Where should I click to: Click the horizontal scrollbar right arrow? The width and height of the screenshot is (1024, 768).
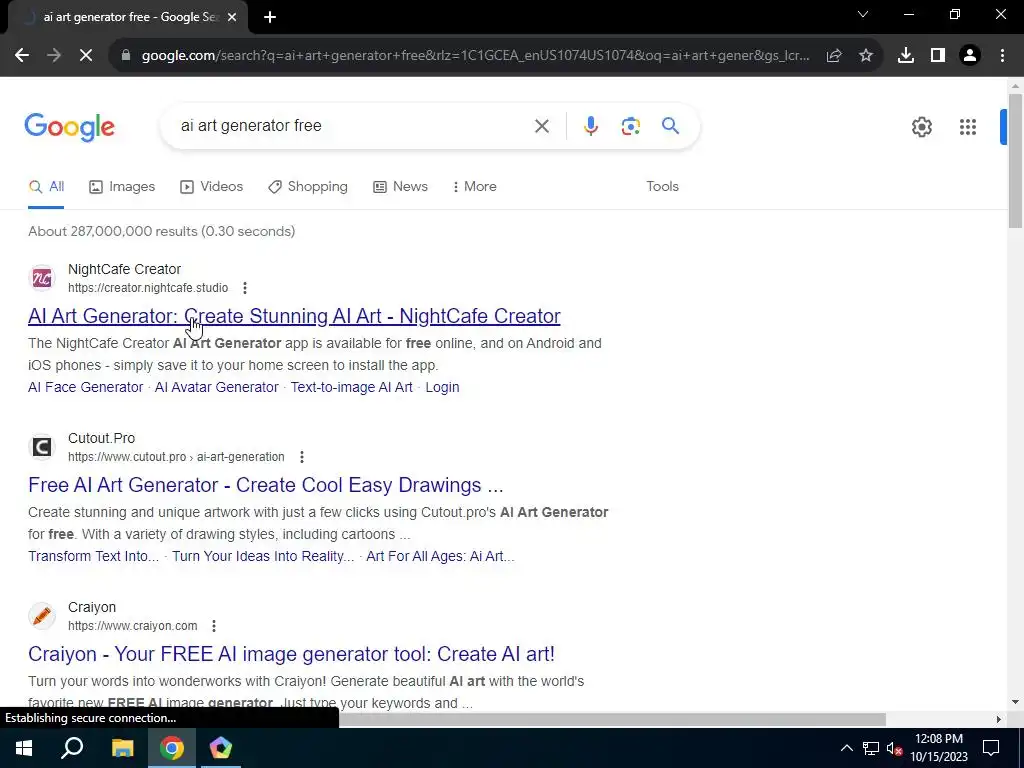click(x=998, y=720)
